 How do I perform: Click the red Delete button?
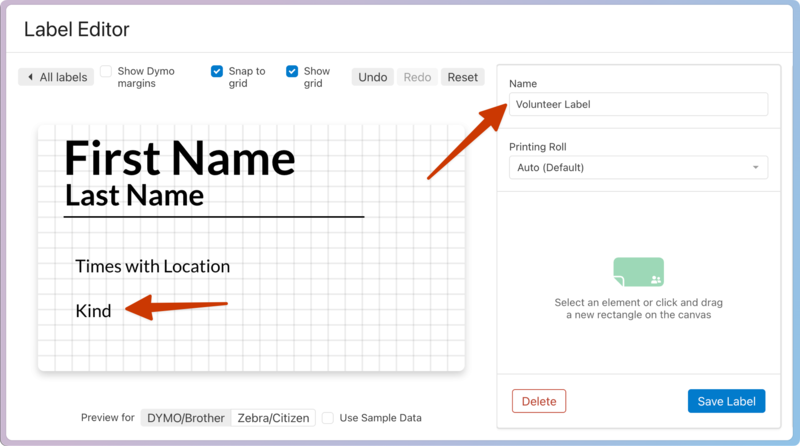pyautogui.click(x=539, y=401)
